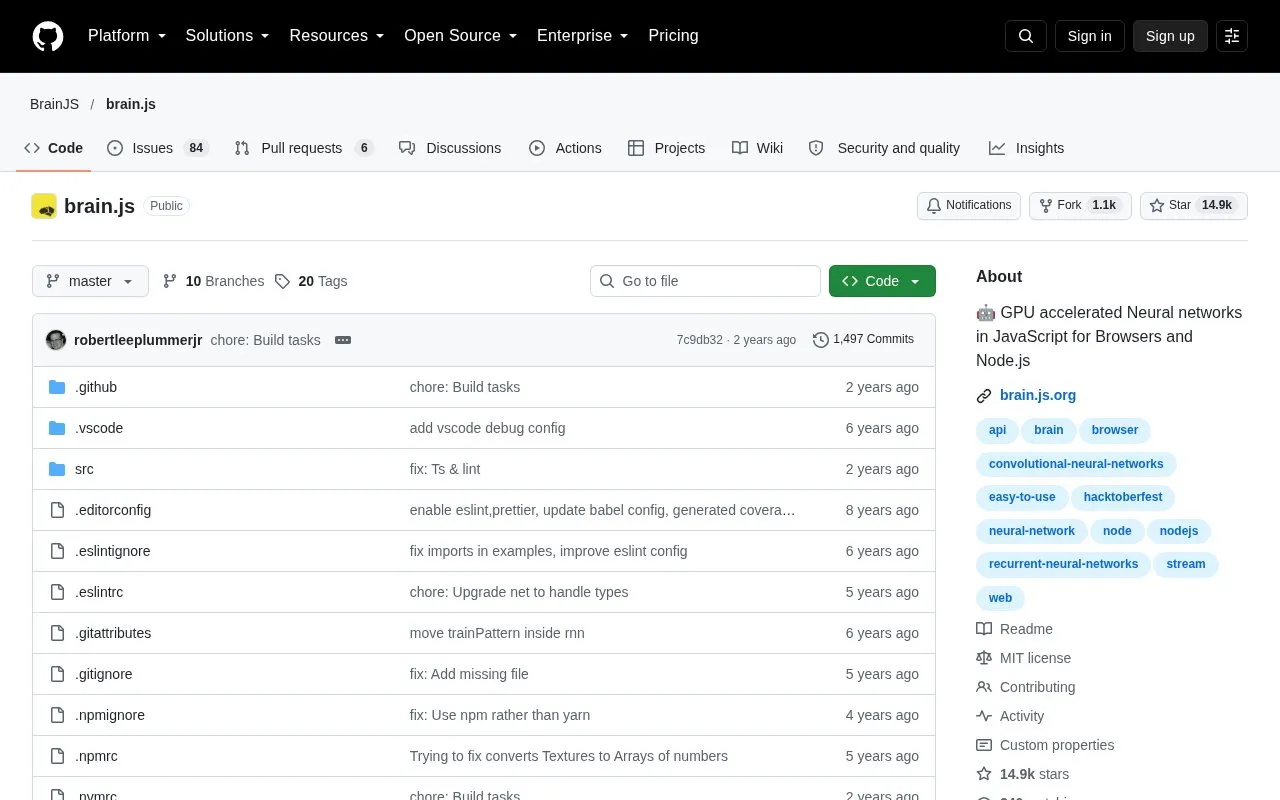Star the brain.js repository

click(1194, 205)
